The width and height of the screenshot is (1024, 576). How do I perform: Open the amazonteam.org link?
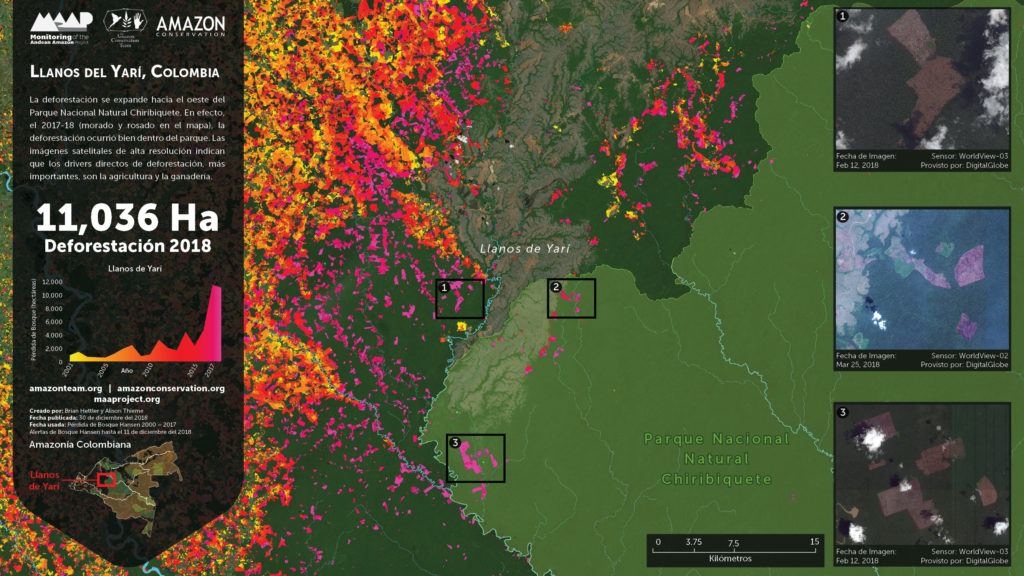coord(66,388)
